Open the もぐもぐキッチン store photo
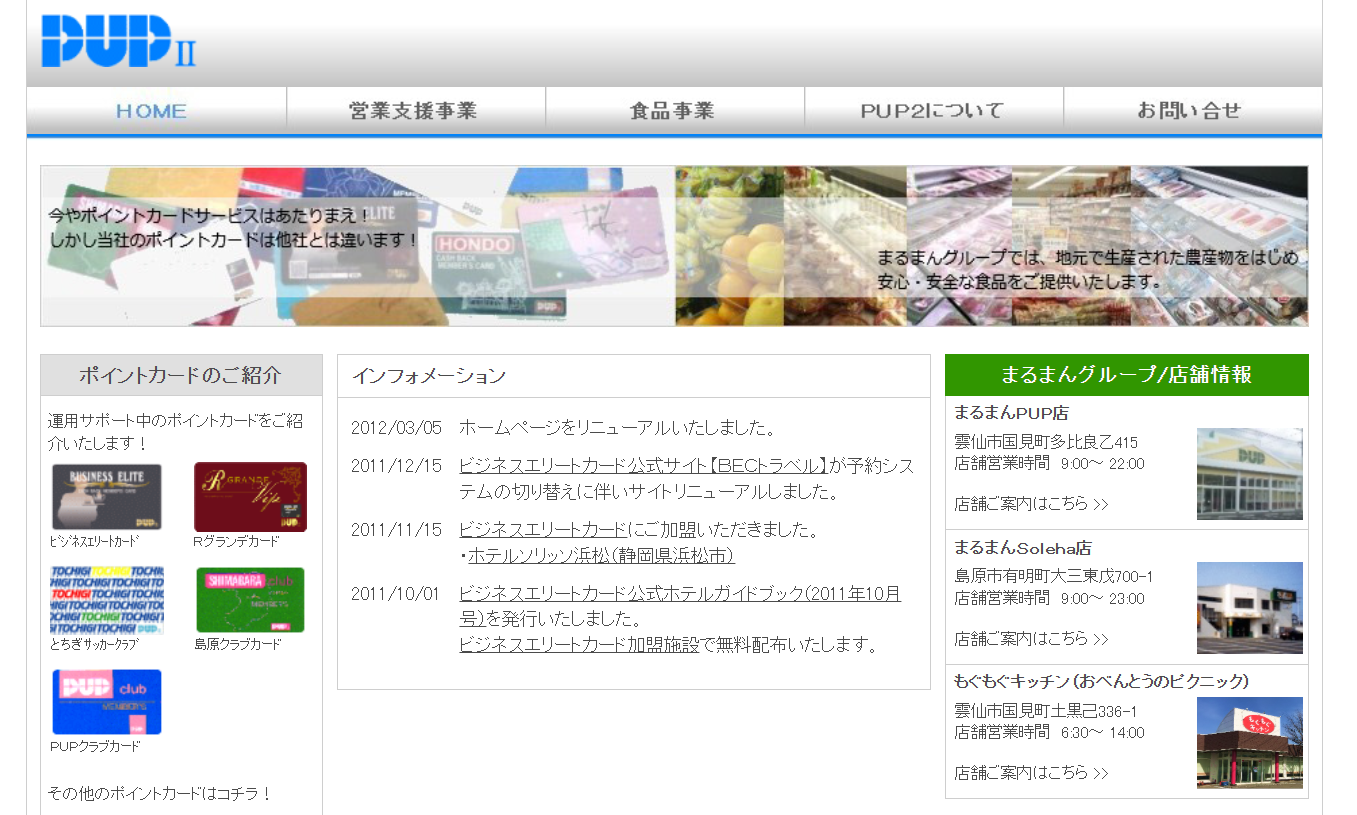Screen dimensions: 1357x815 point(1250,743)
